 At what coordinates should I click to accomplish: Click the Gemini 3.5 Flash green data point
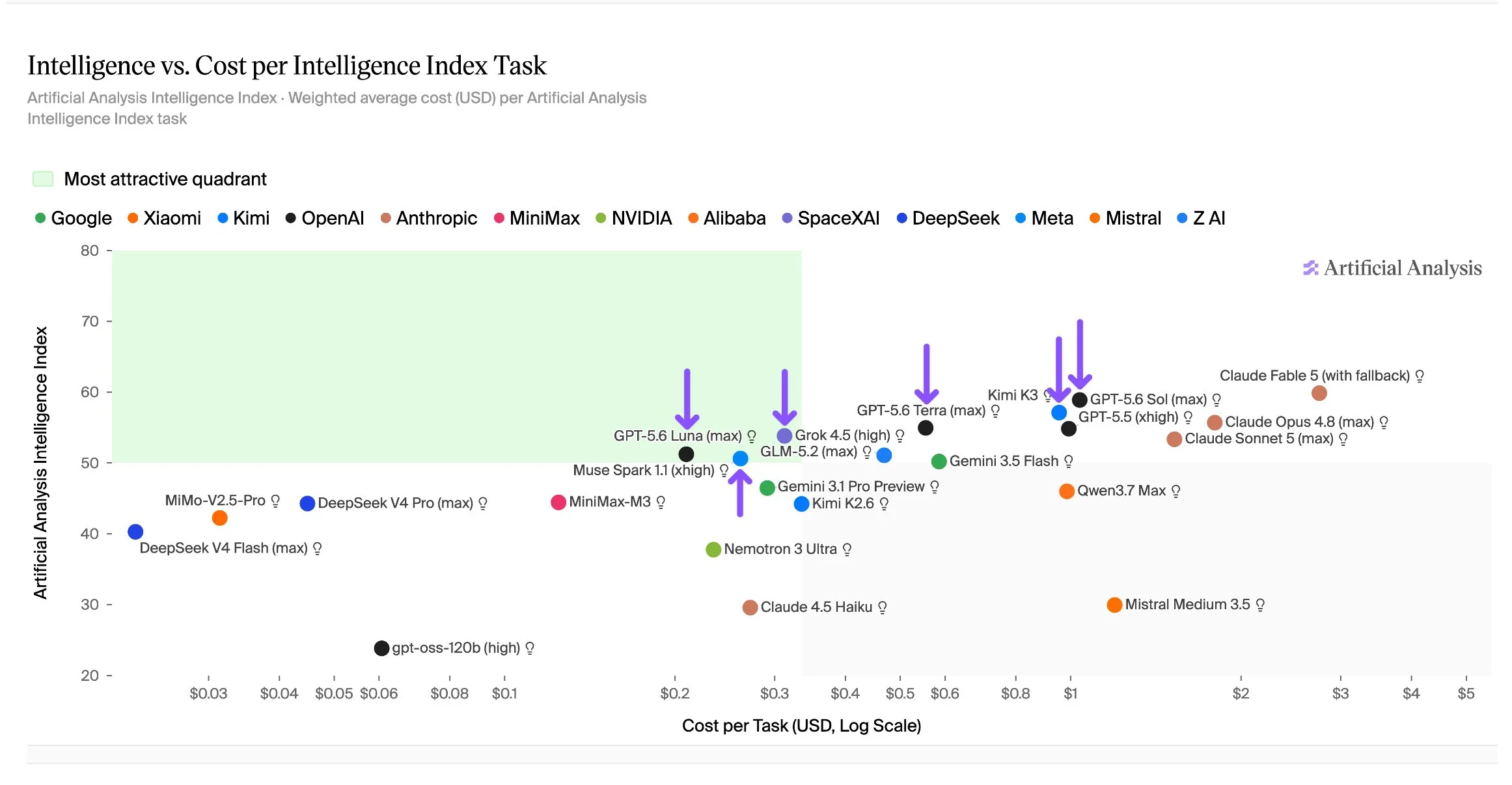(939, 461)
